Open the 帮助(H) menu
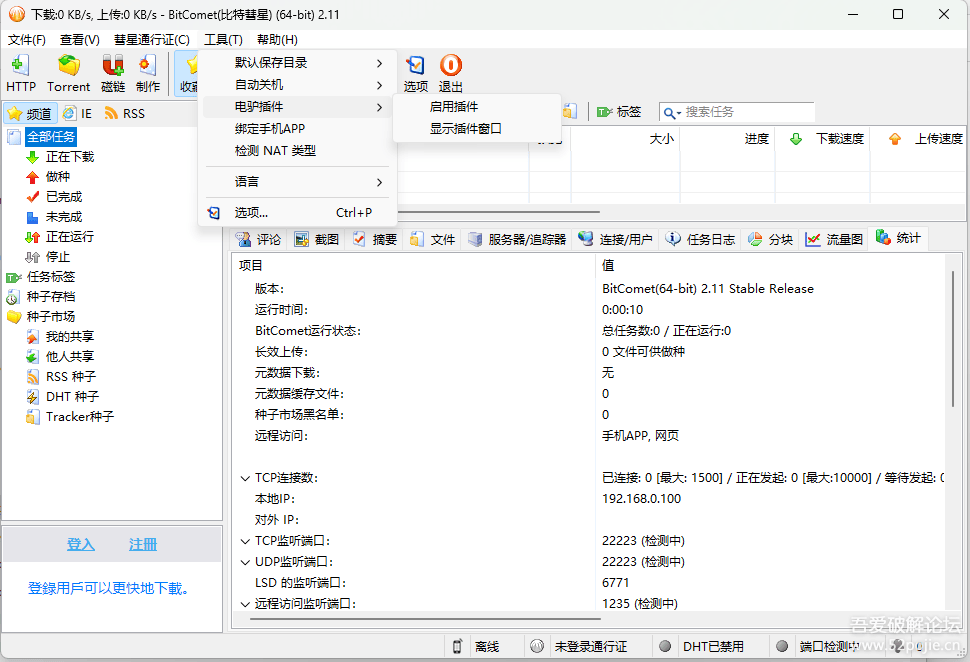Viewport: 970px width, 662px height. point(277,40)
